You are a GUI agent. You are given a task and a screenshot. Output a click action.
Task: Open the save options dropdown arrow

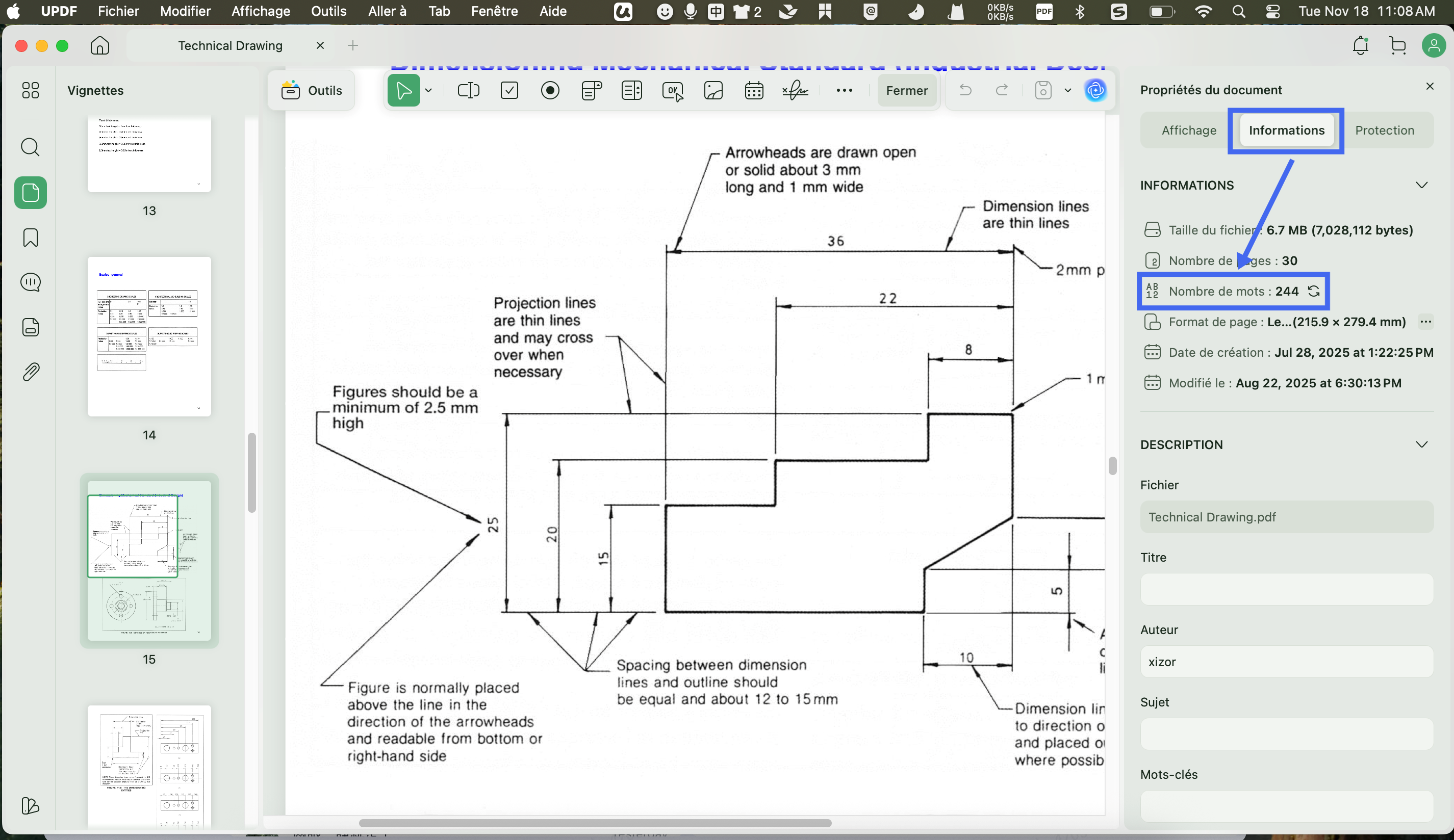[x=1067, y=91]
